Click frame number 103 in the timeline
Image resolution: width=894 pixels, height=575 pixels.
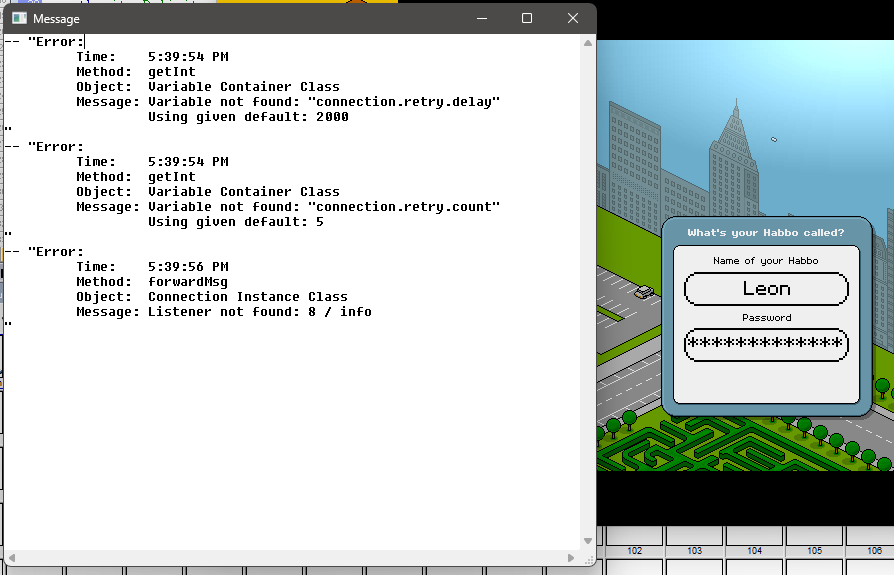click(x=694, y=551)
